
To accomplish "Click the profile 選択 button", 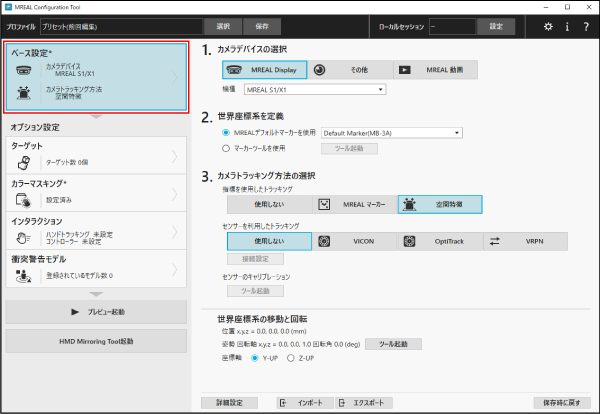I will click(x=223, y=26).
